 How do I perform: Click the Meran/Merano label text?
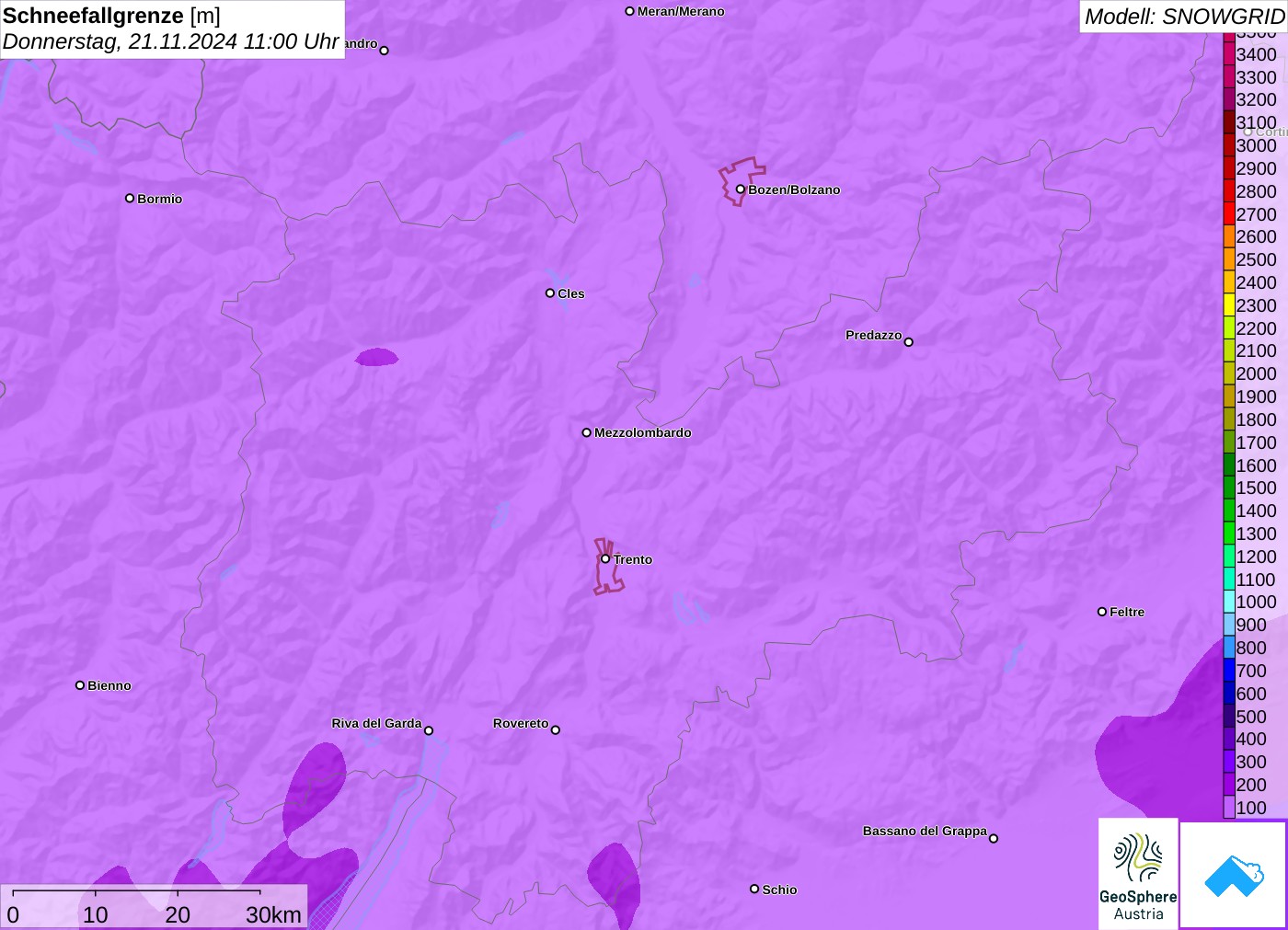pos(681,11)
